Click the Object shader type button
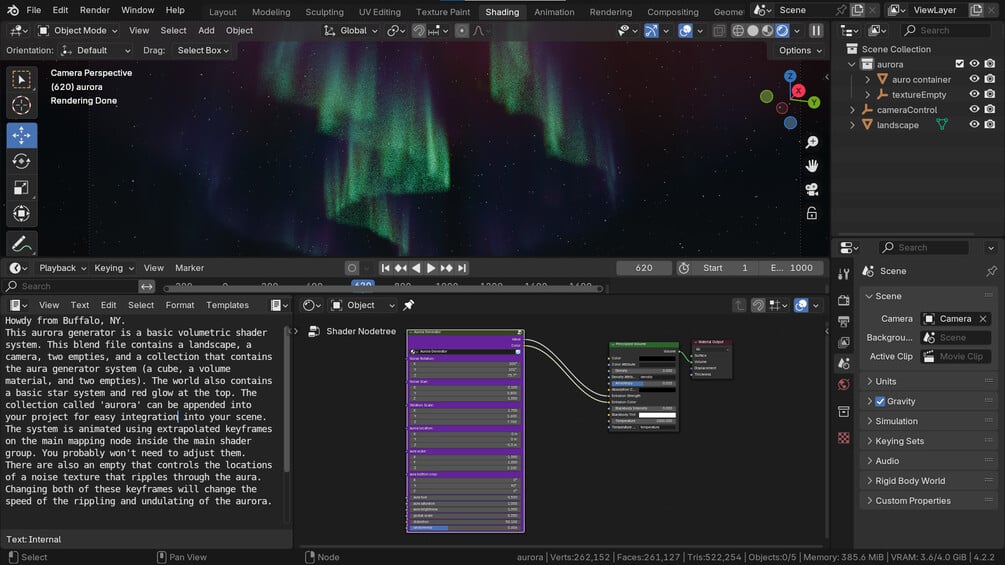This screenshot has height=565, width=1005. (x=363, y=306)
